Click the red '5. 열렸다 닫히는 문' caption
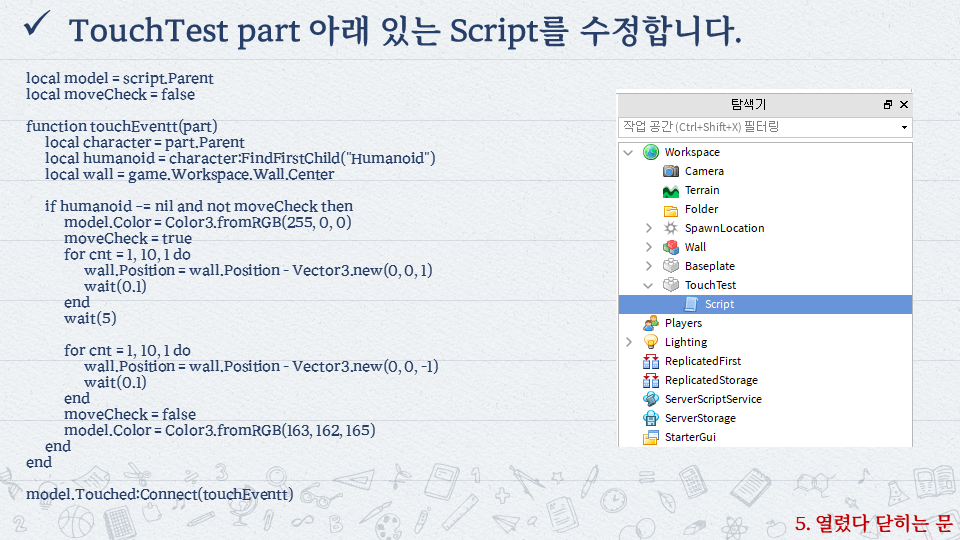960x540 pixels. [874, 523]
